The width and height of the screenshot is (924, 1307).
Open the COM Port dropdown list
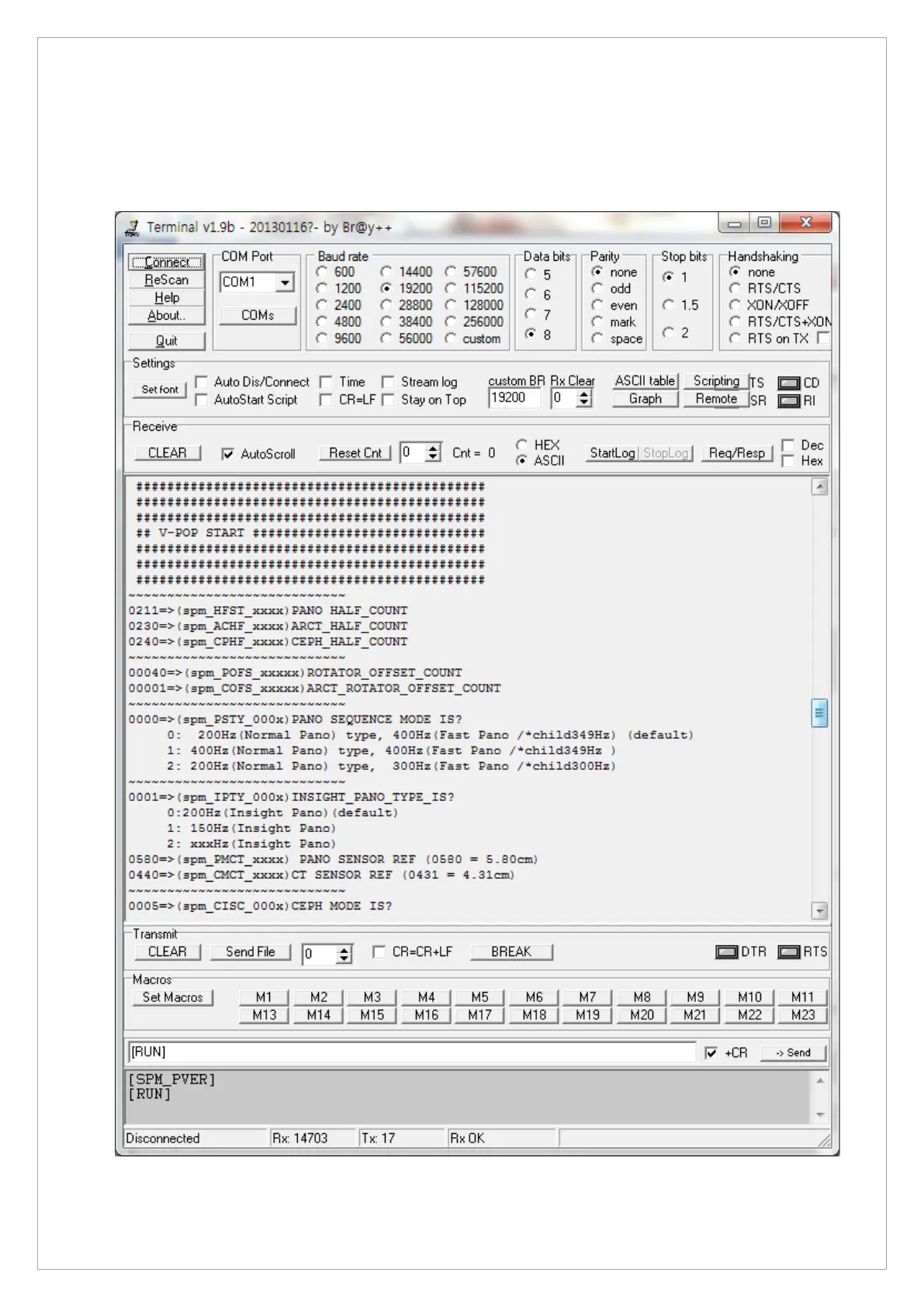[285, 283]
